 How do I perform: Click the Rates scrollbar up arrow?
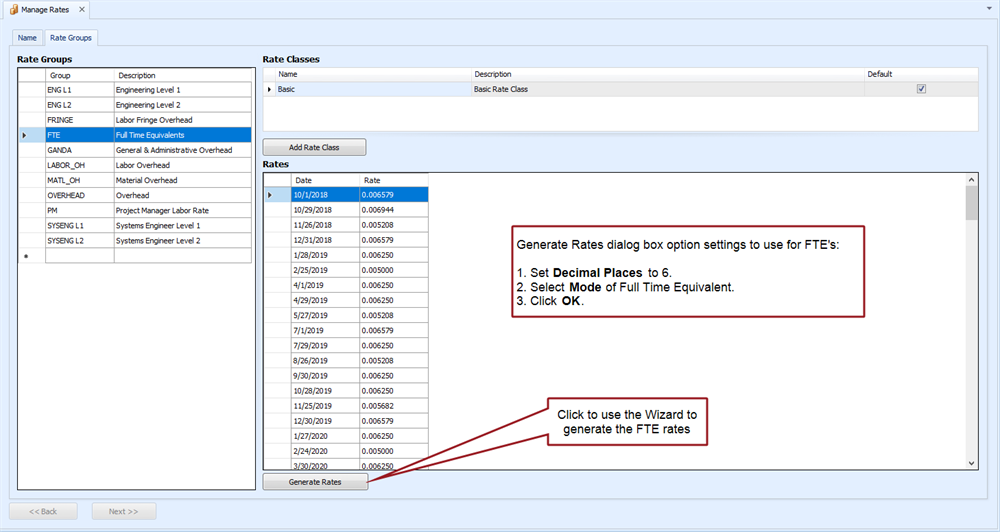point(971,179)
